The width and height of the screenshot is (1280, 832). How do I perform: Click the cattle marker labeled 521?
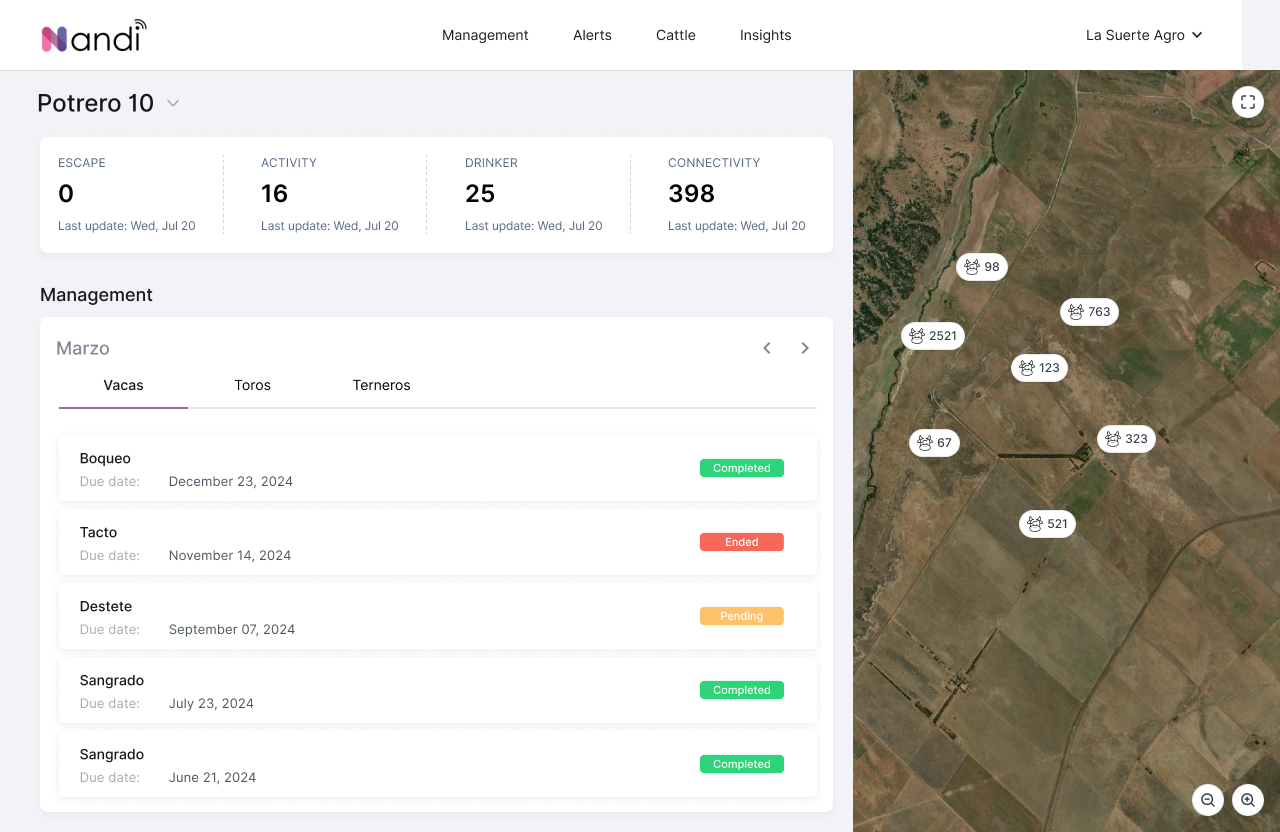[1047, 524]
